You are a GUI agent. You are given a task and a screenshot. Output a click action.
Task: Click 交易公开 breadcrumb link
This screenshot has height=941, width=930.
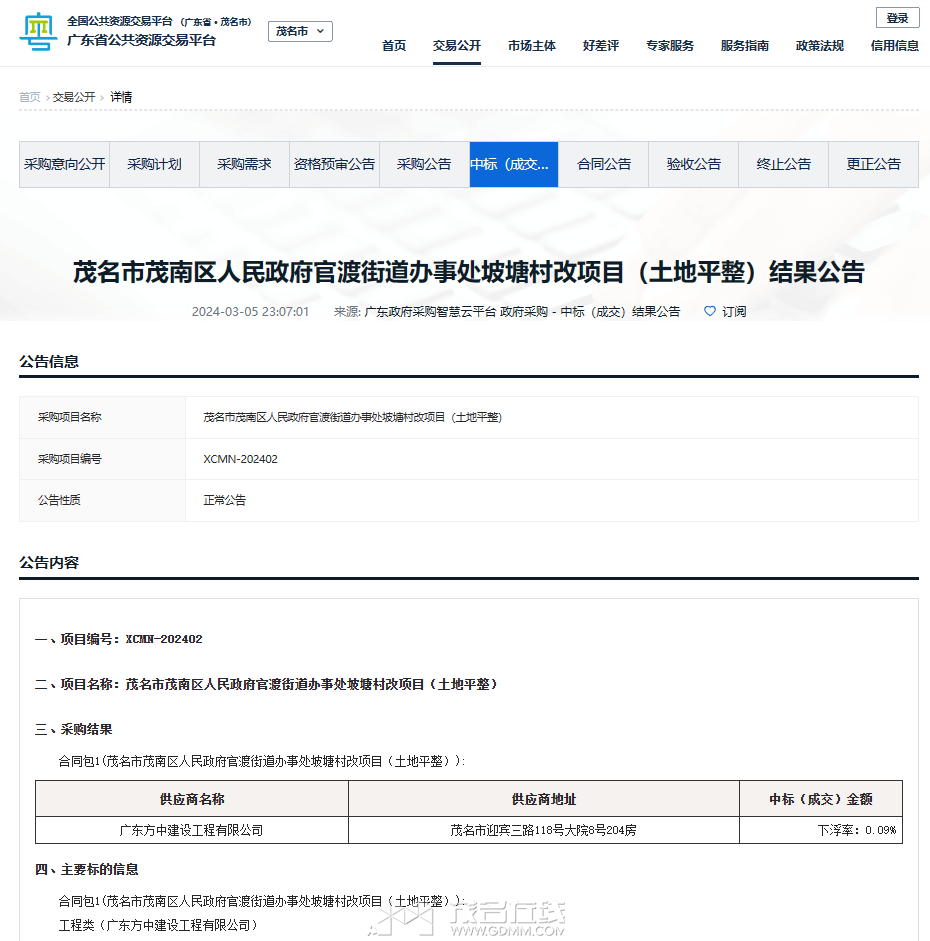(x=74, y=97)
